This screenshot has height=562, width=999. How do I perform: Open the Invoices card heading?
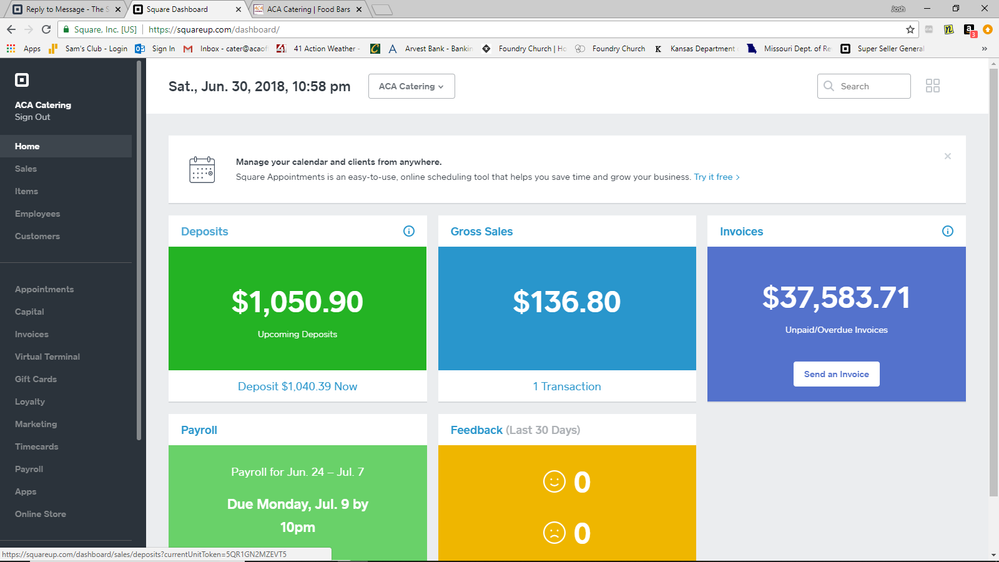(x=742, y=231)
